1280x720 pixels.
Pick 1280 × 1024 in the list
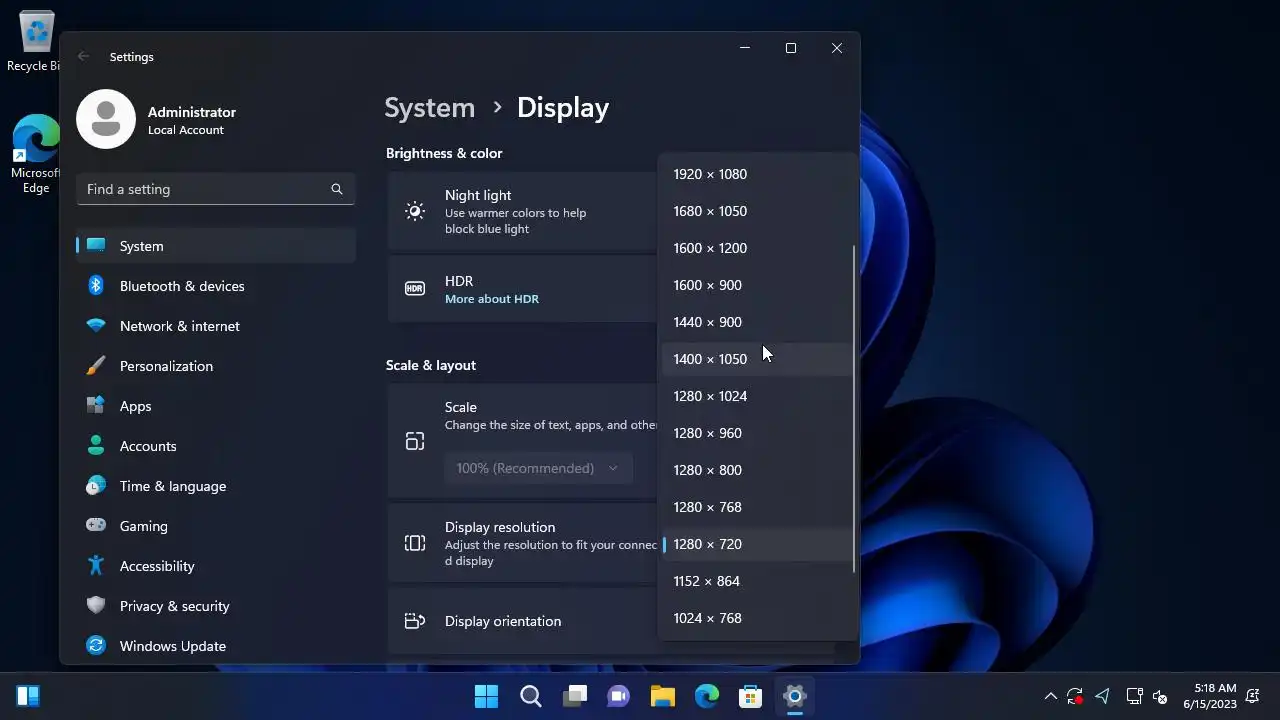click(756, 396)
